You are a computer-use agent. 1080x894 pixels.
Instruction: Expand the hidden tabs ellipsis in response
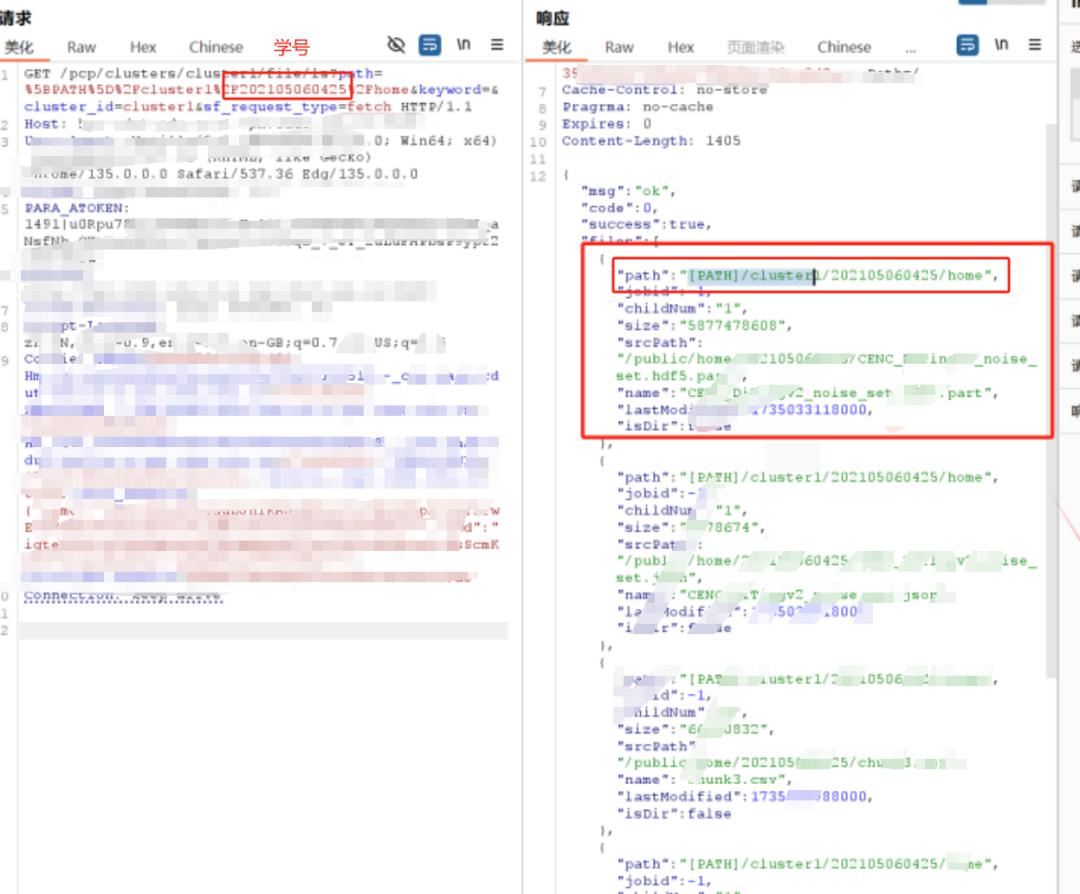[x=911, y=50]
